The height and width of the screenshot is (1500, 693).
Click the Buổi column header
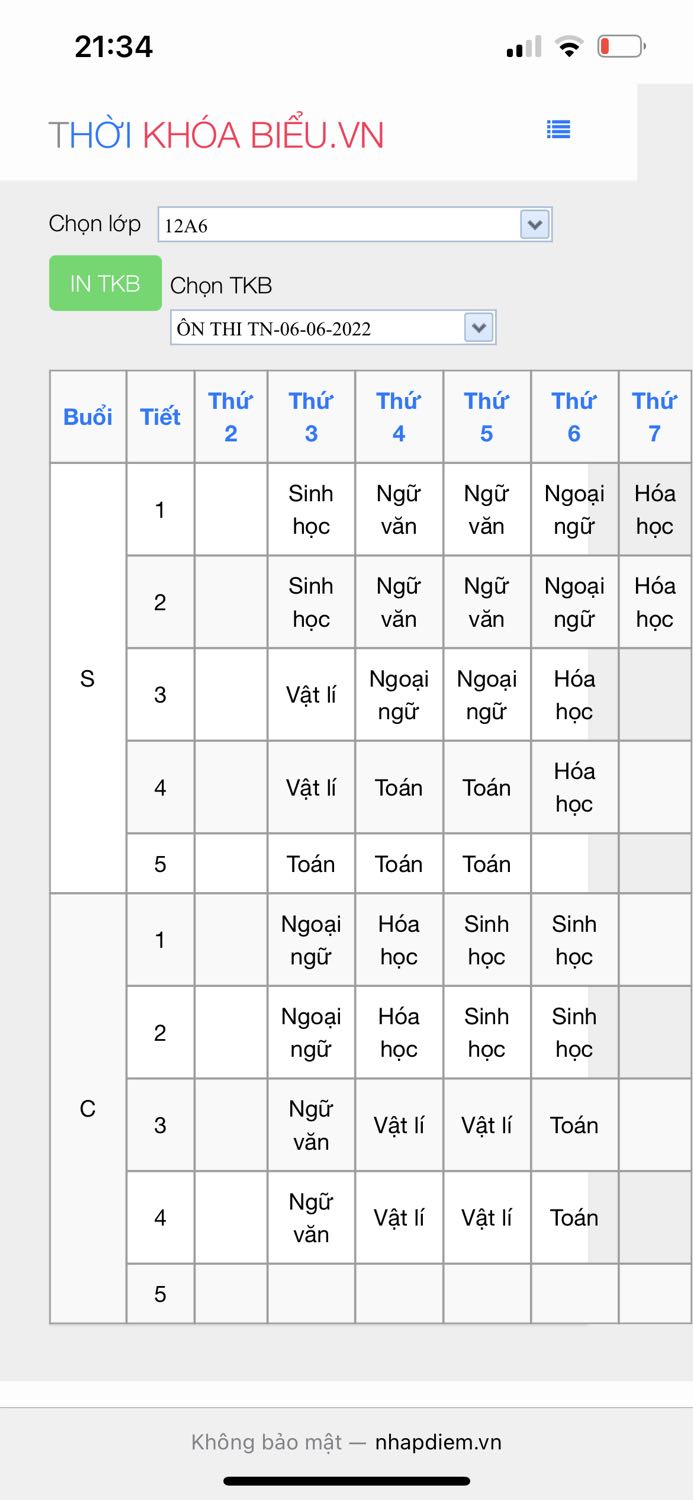88,417
